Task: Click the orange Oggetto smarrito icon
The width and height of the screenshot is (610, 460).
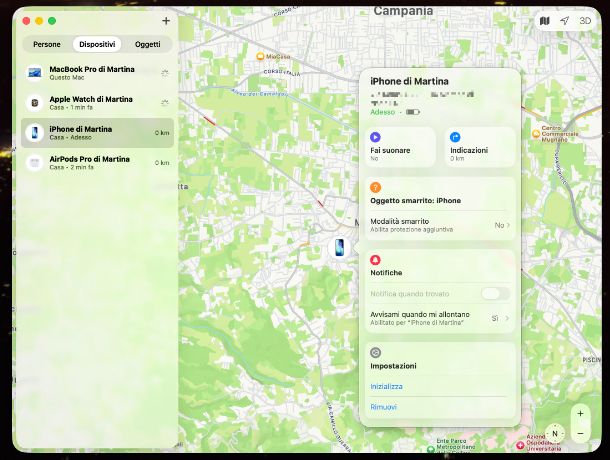Action: pos(375,187)
